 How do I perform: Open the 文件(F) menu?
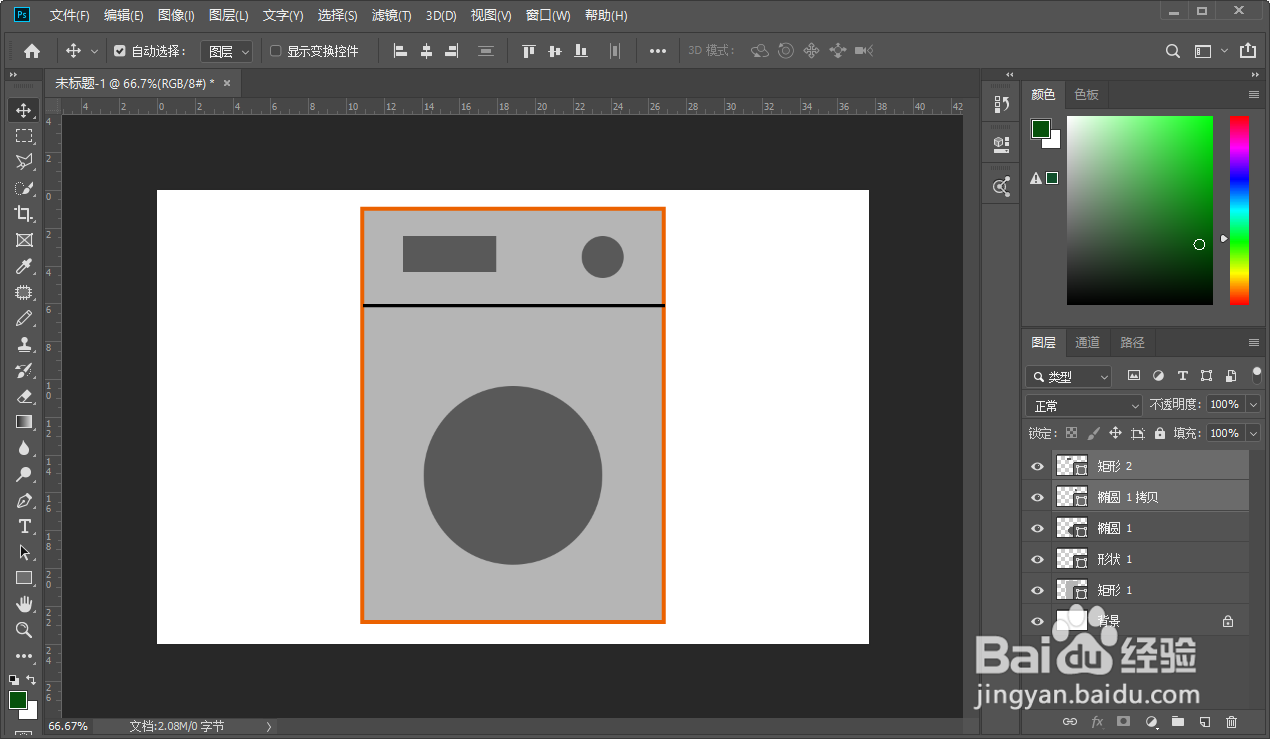click(x=69, y=15)
